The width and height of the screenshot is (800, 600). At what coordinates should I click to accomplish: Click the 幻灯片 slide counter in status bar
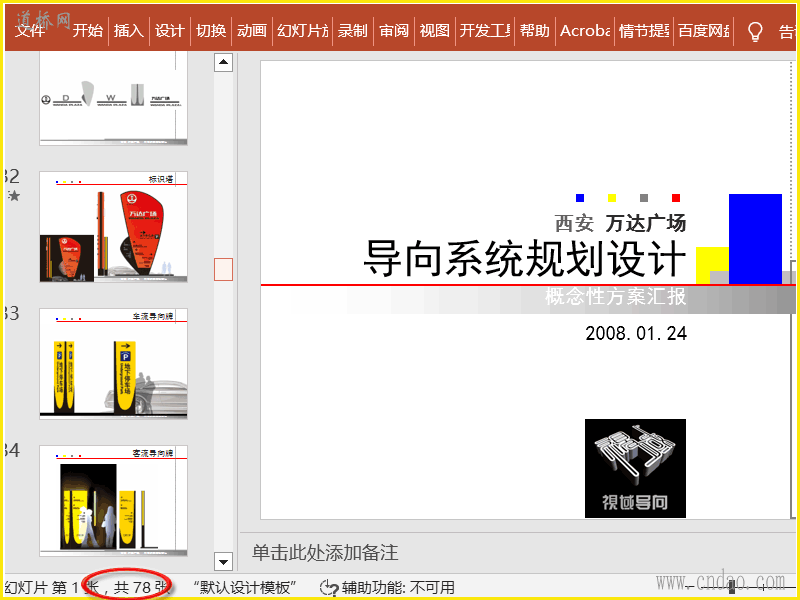(87, 588)
